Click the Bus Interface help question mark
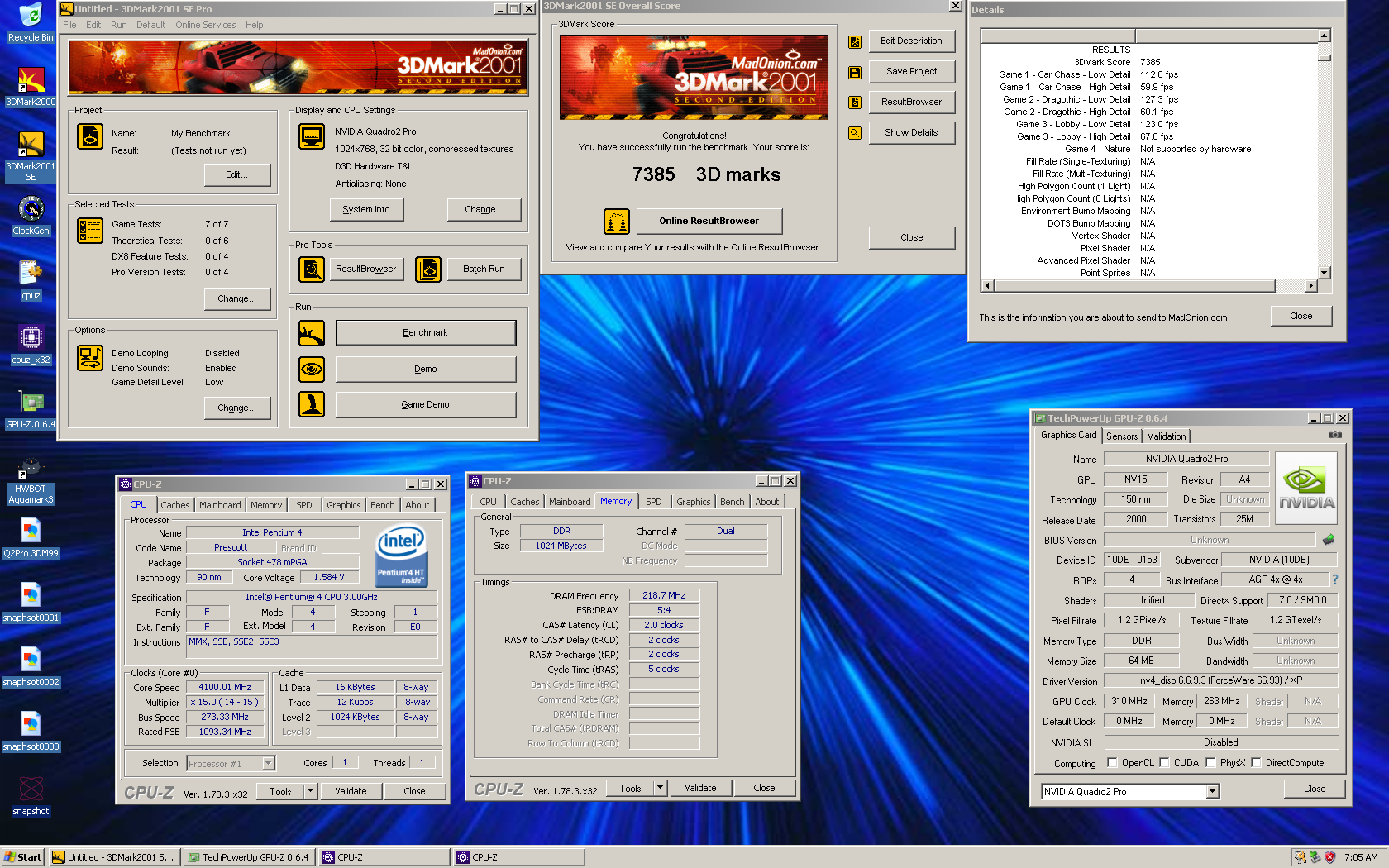Image resolution: width=1389 pixels, height=868 pixels. tap(1334, 579)
